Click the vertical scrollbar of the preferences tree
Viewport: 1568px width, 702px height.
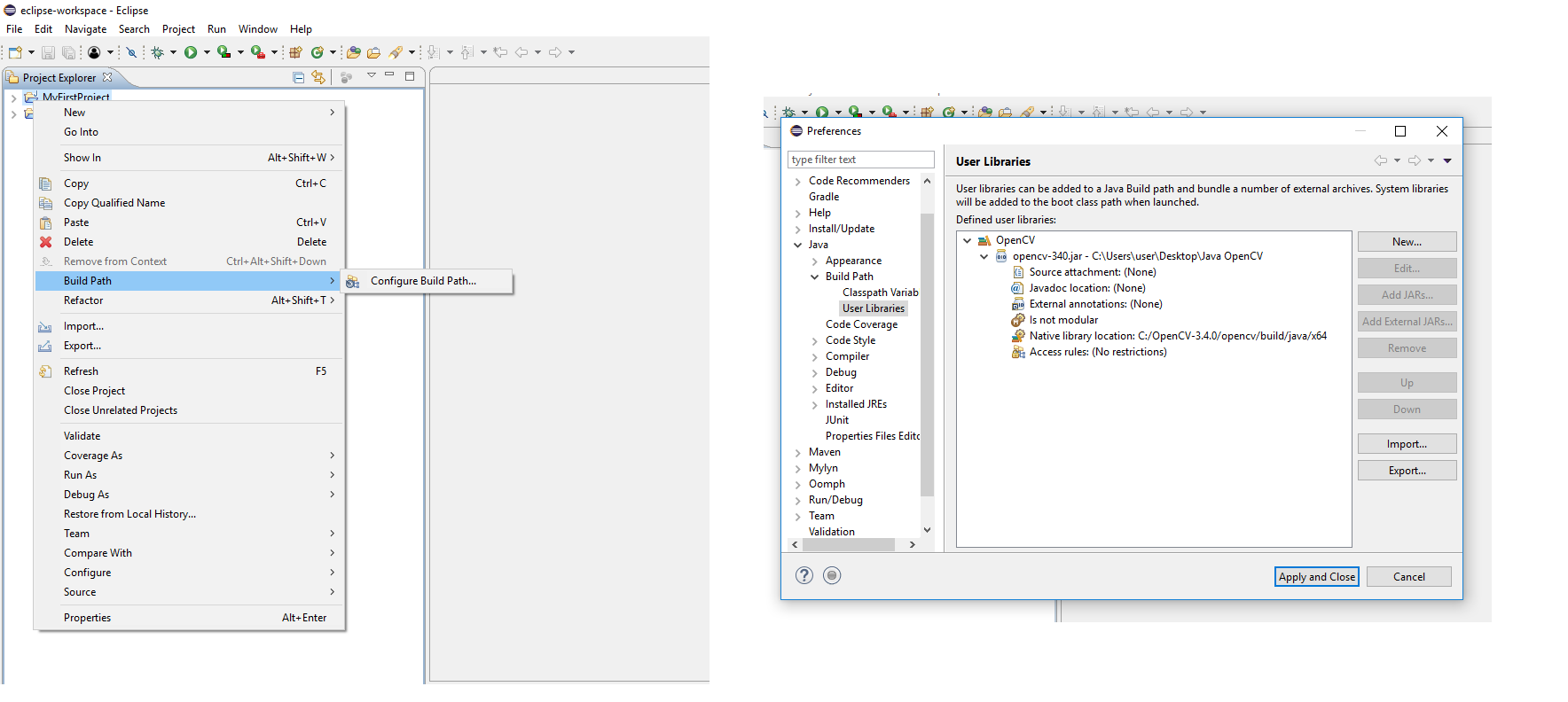927,355
